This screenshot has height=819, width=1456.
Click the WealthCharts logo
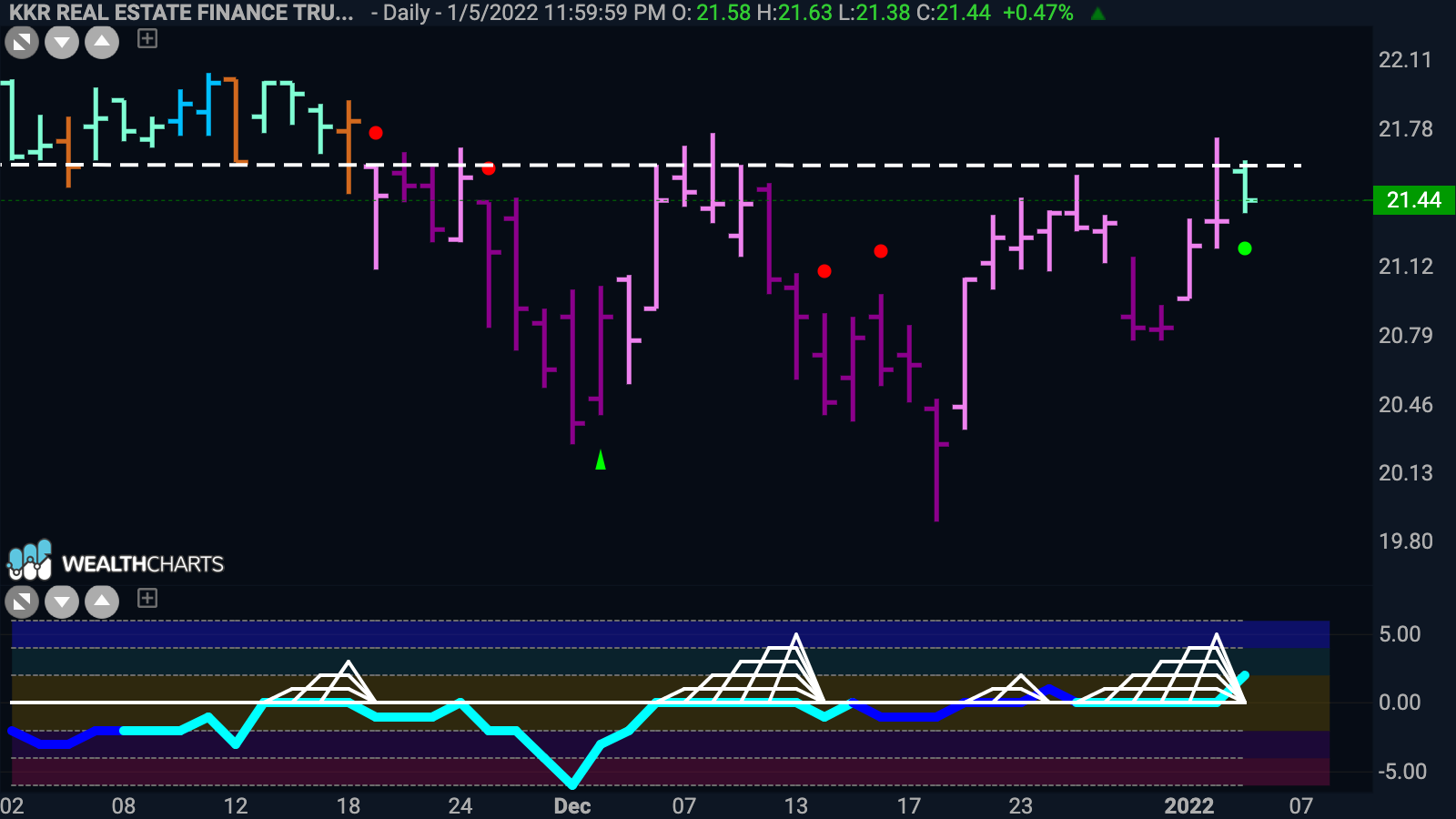coord(116,561)
